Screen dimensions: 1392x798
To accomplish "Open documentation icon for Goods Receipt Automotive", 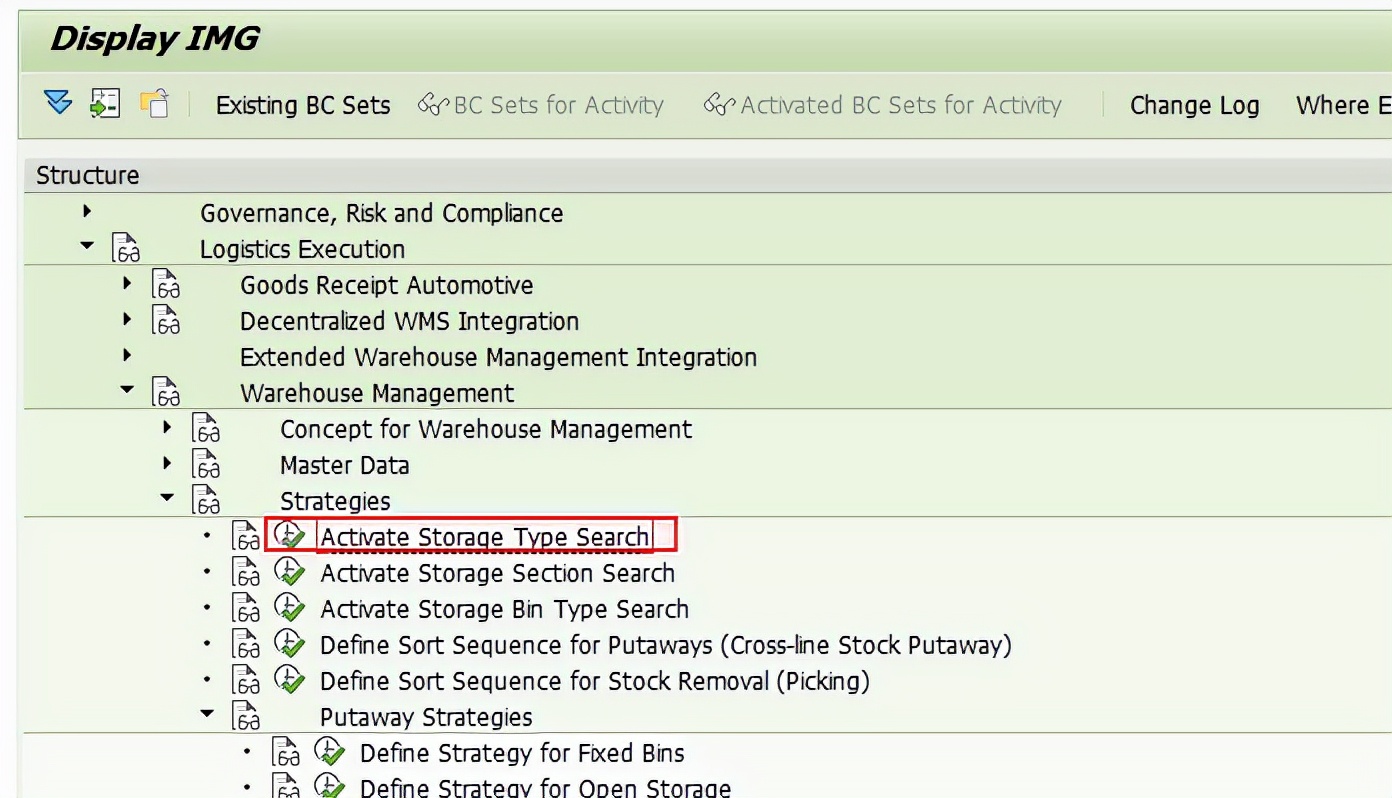I will click(x=166, y=285).
